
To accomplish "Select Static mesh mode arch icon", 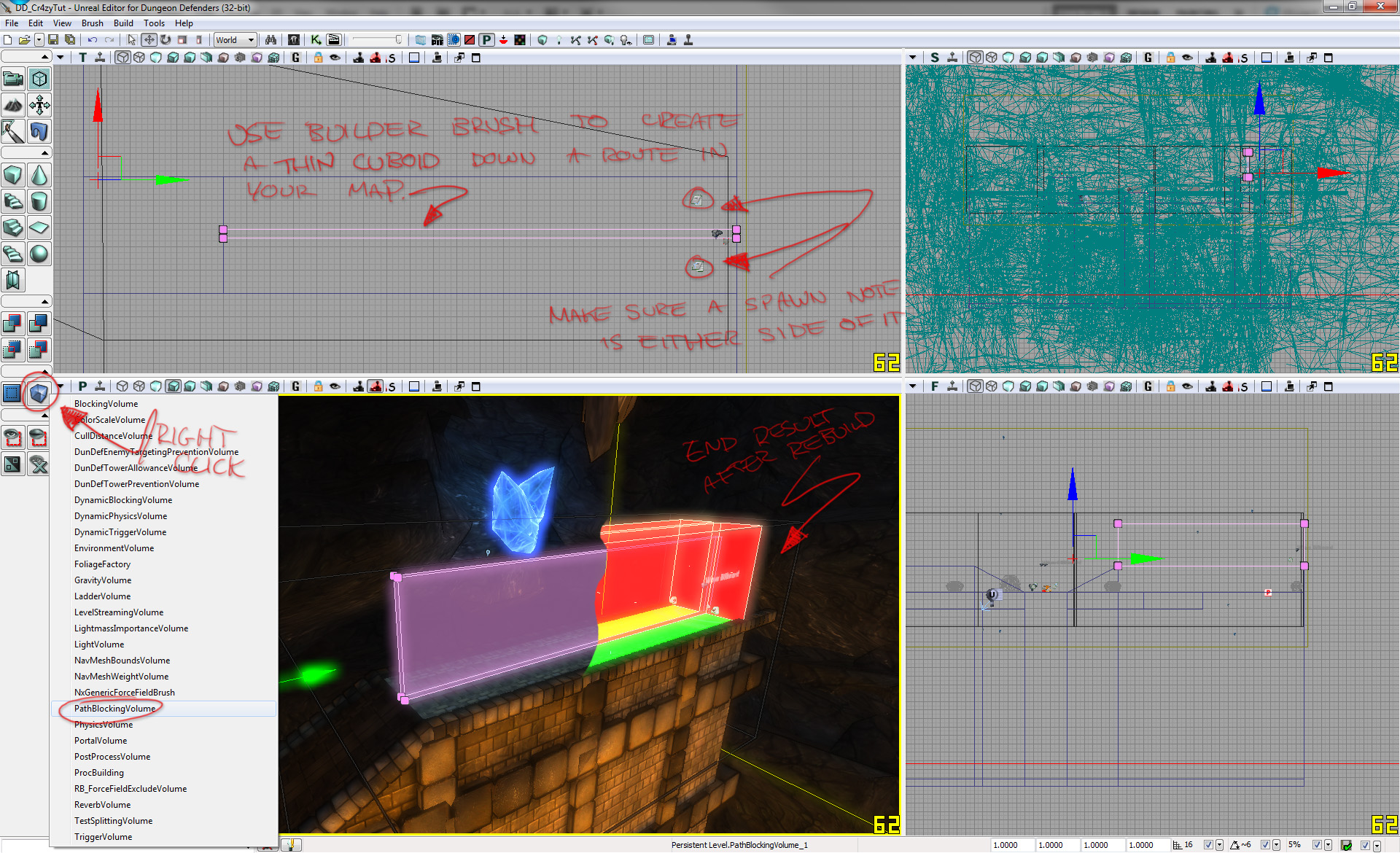I will (39, 131).
